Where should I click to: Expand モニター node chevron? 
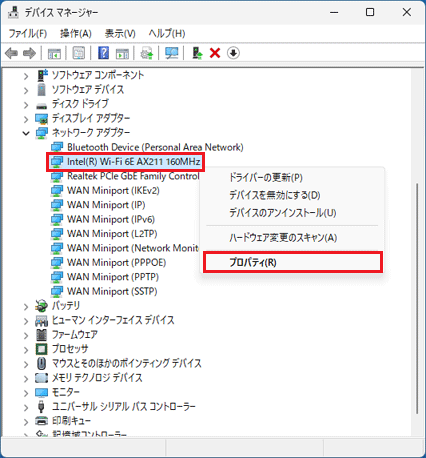[26, 393]
